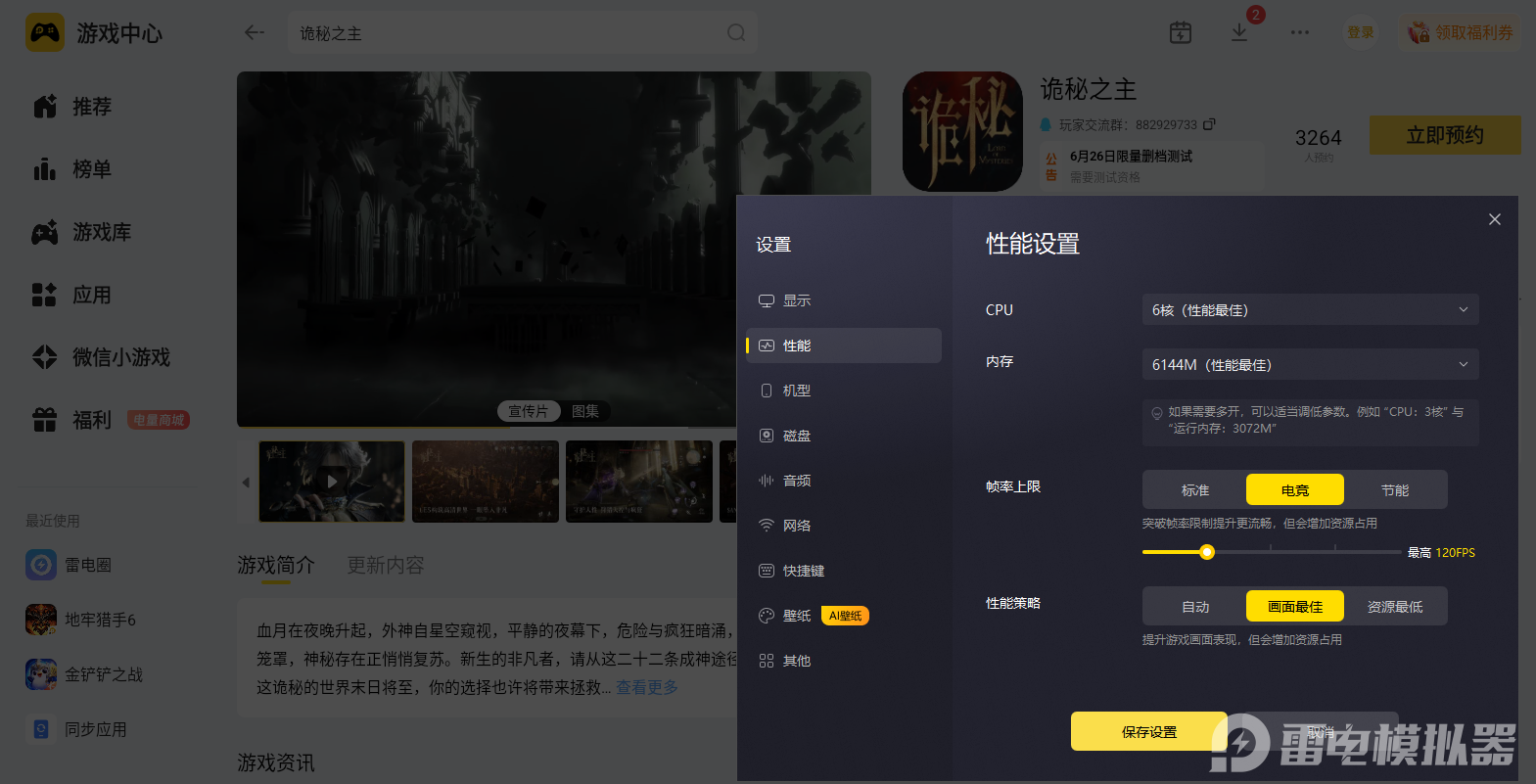Click the FPS slider handle

tap(1207, 552)
